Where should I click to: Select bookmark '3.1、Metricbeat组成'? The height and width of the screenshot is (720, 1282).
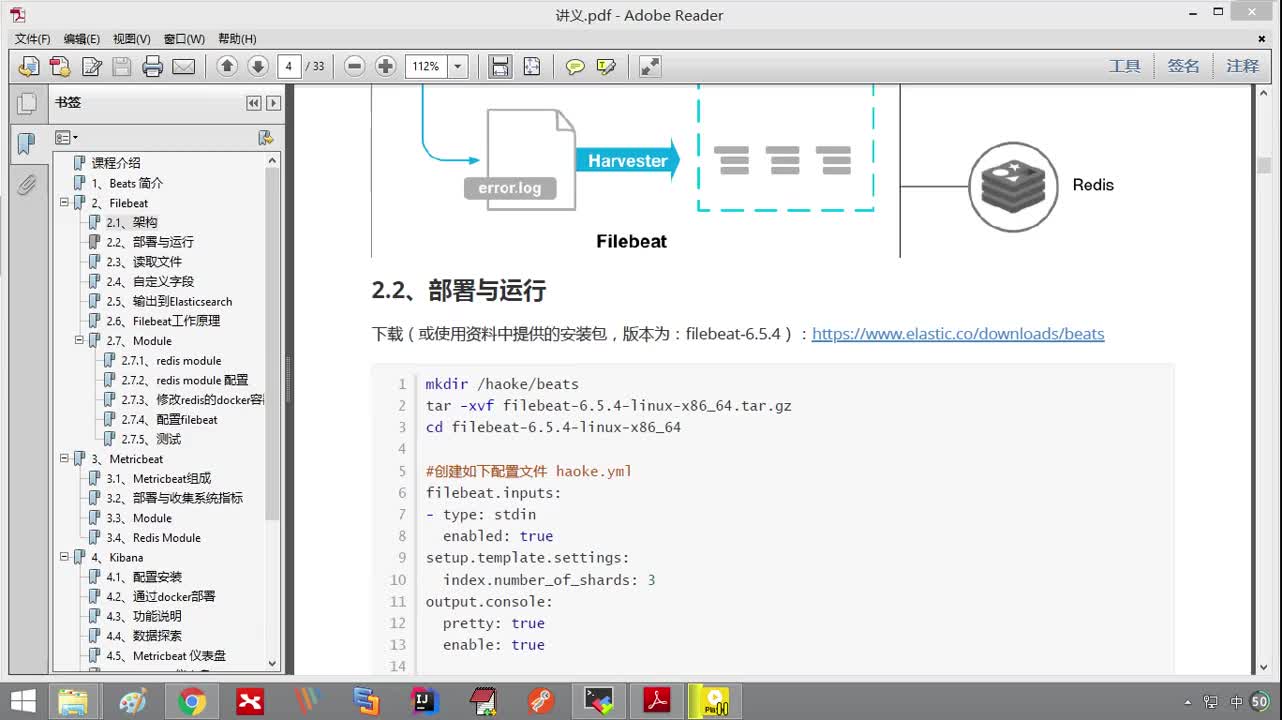(x=159, y=478)
